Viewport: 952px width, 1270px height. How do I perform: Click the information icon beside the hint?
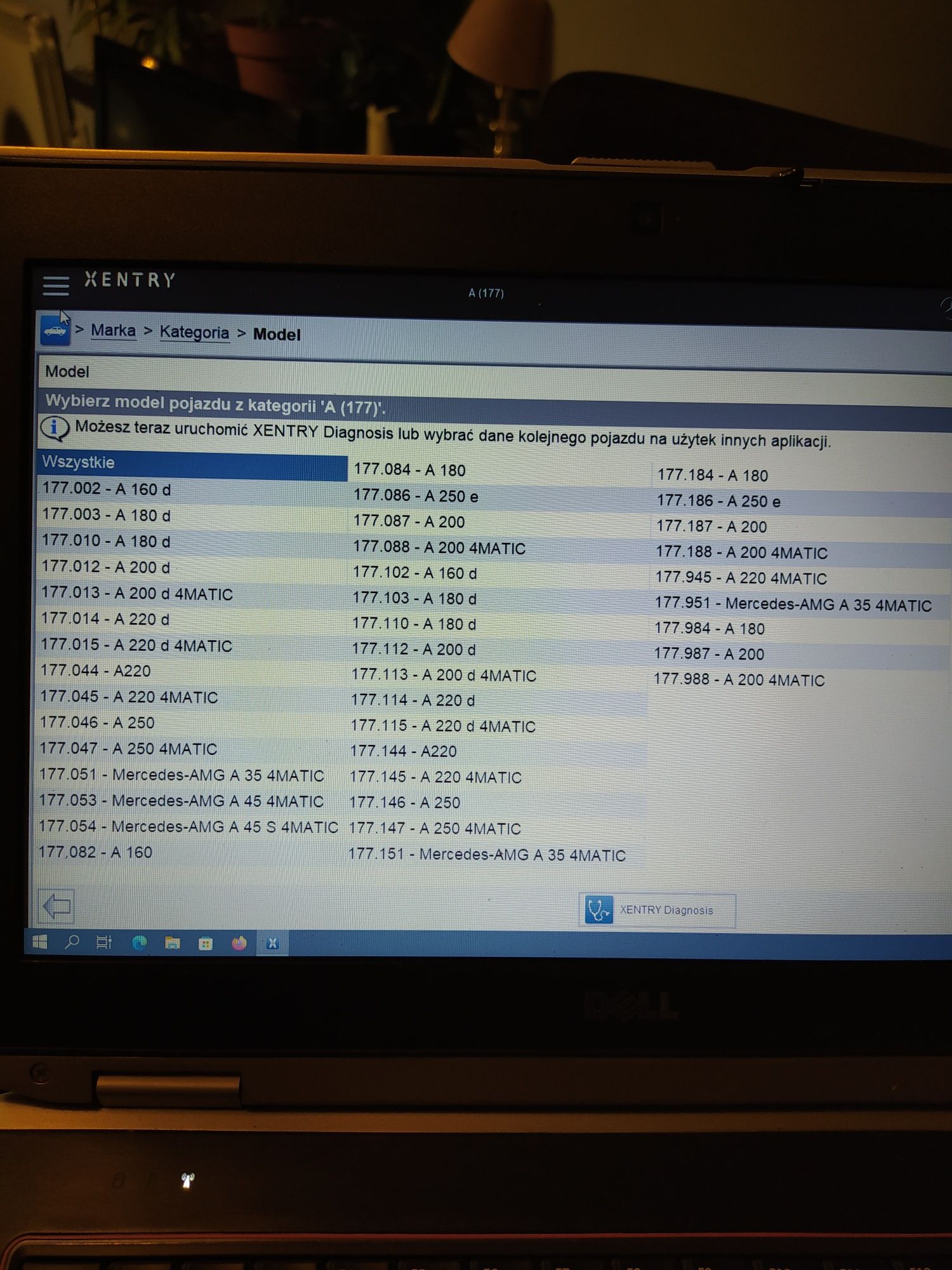(x=55, y=428)
